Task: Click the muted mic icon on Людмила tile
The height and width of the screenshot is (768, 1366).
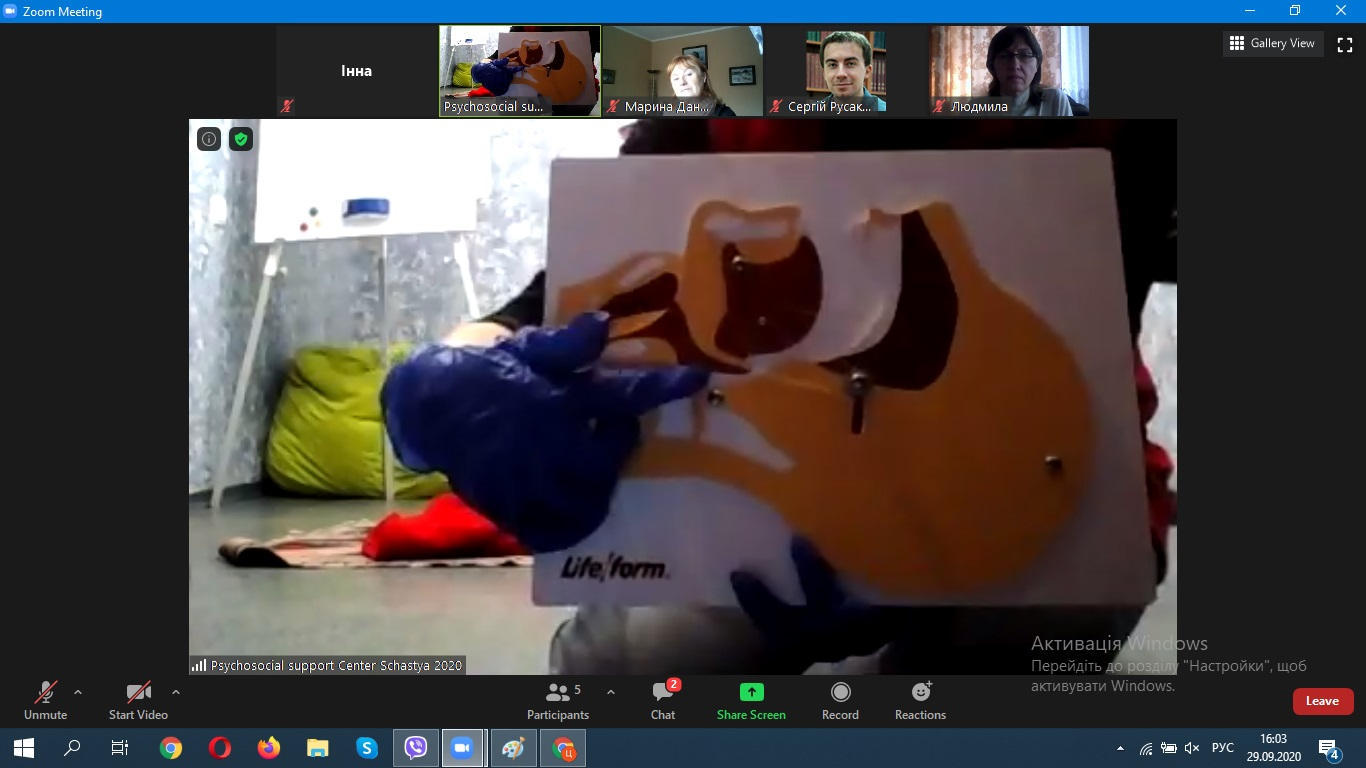Action: [x=939, y=106]
